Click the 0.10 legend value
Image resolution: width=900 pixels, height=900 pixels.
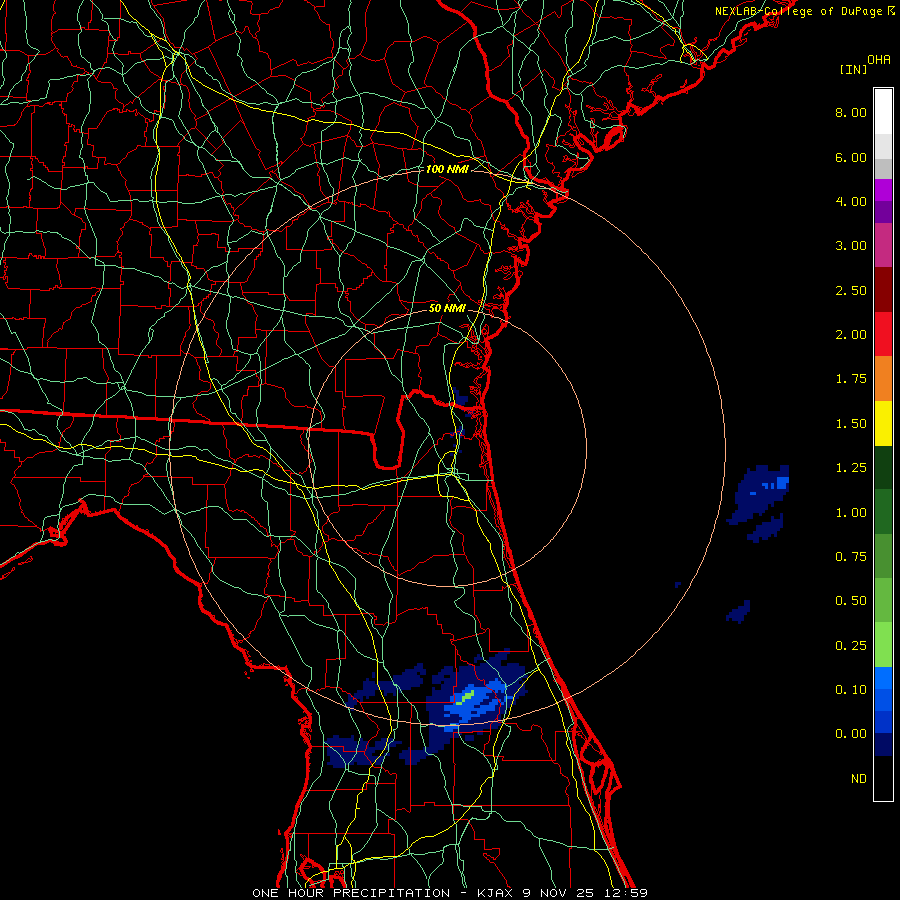point(851,690)
